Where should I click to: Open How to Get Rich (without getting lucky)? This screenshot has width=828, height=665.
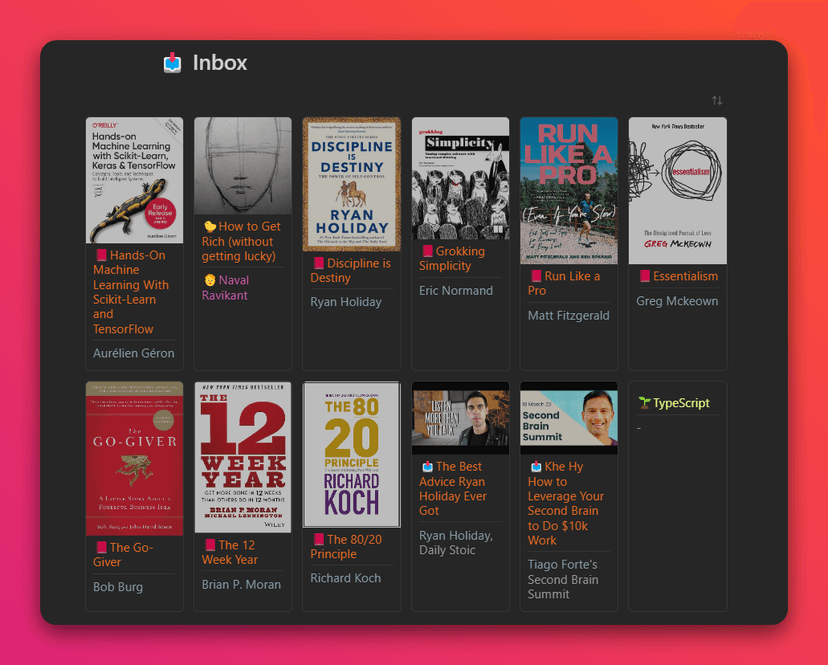[x=241, y=241]
